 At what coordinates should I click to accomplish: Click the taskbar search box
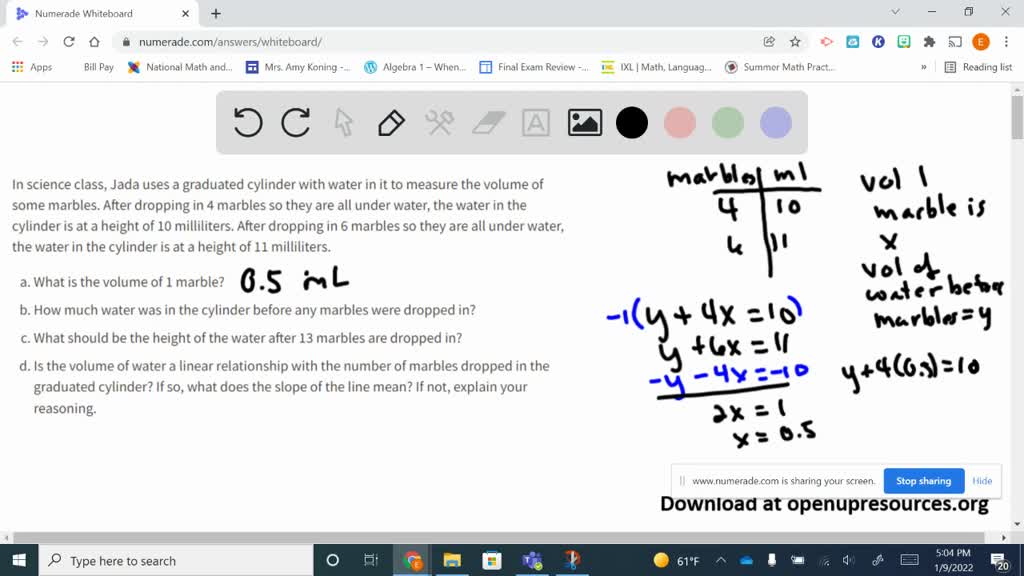[x=176, y=560]
